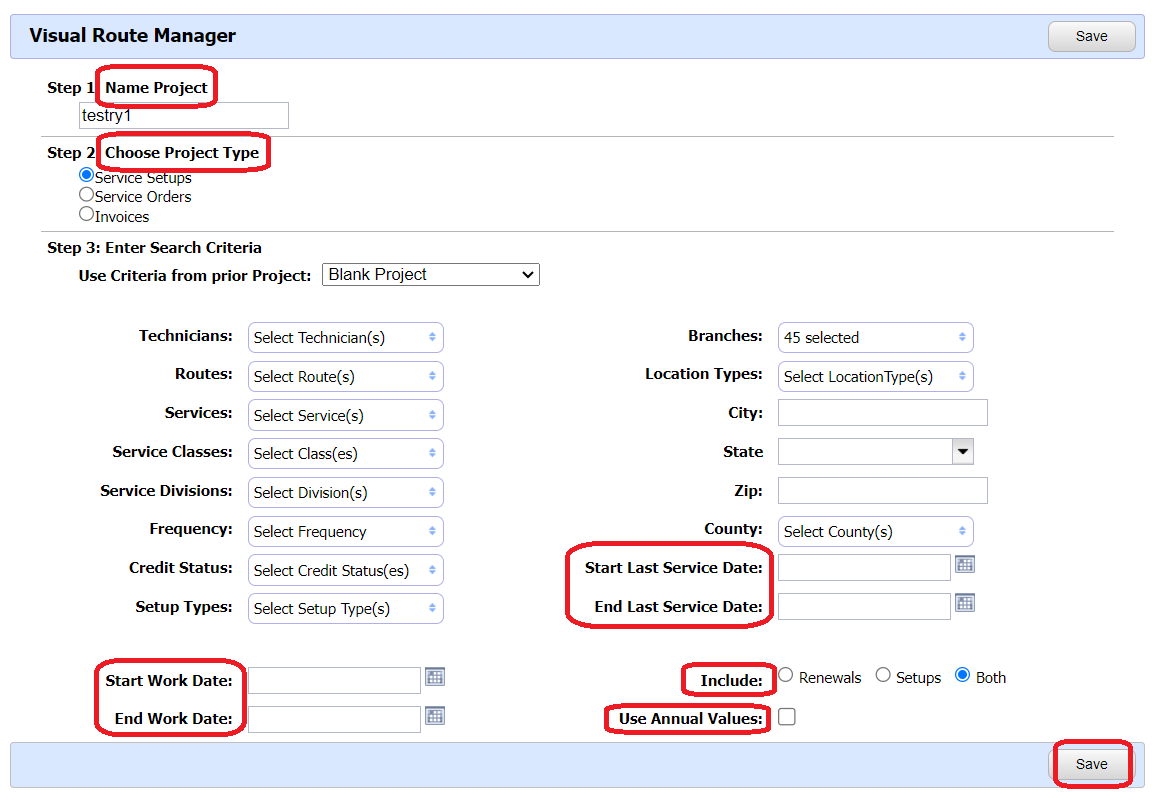1153x808 pixels.
Task: Click the project name field containing testry1
Action: click(184, 115)
